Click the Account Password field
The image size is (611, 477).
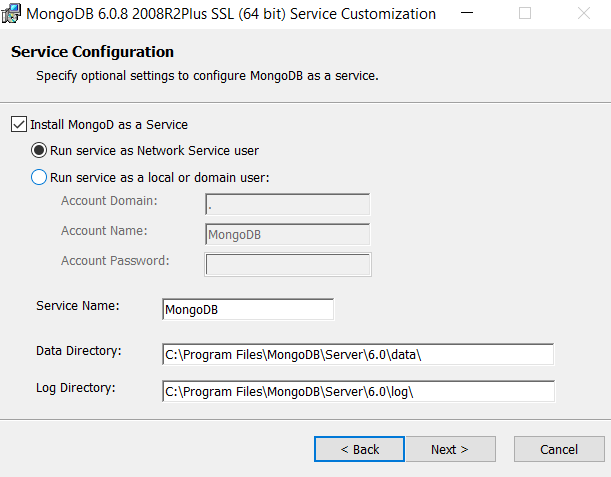point(287,264)
